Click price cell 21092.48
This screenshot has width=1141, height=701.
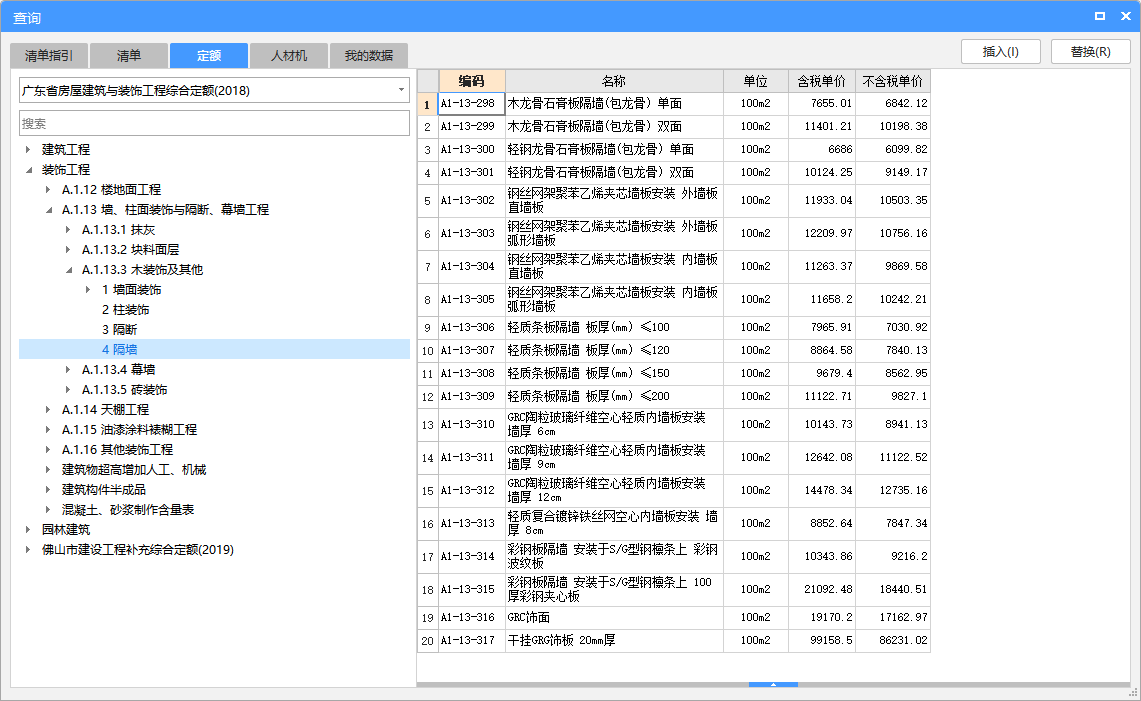822,590
